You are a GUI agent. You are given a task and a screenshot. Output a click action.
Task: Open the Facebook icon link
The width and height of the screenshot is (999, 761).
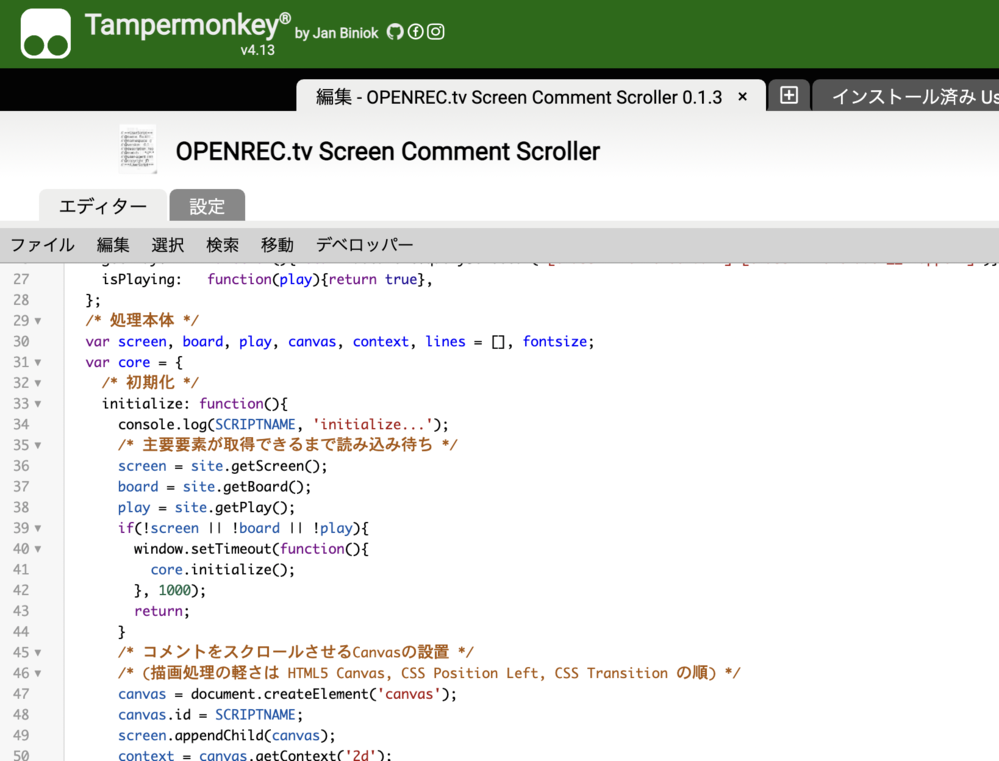tap(415, 32)
